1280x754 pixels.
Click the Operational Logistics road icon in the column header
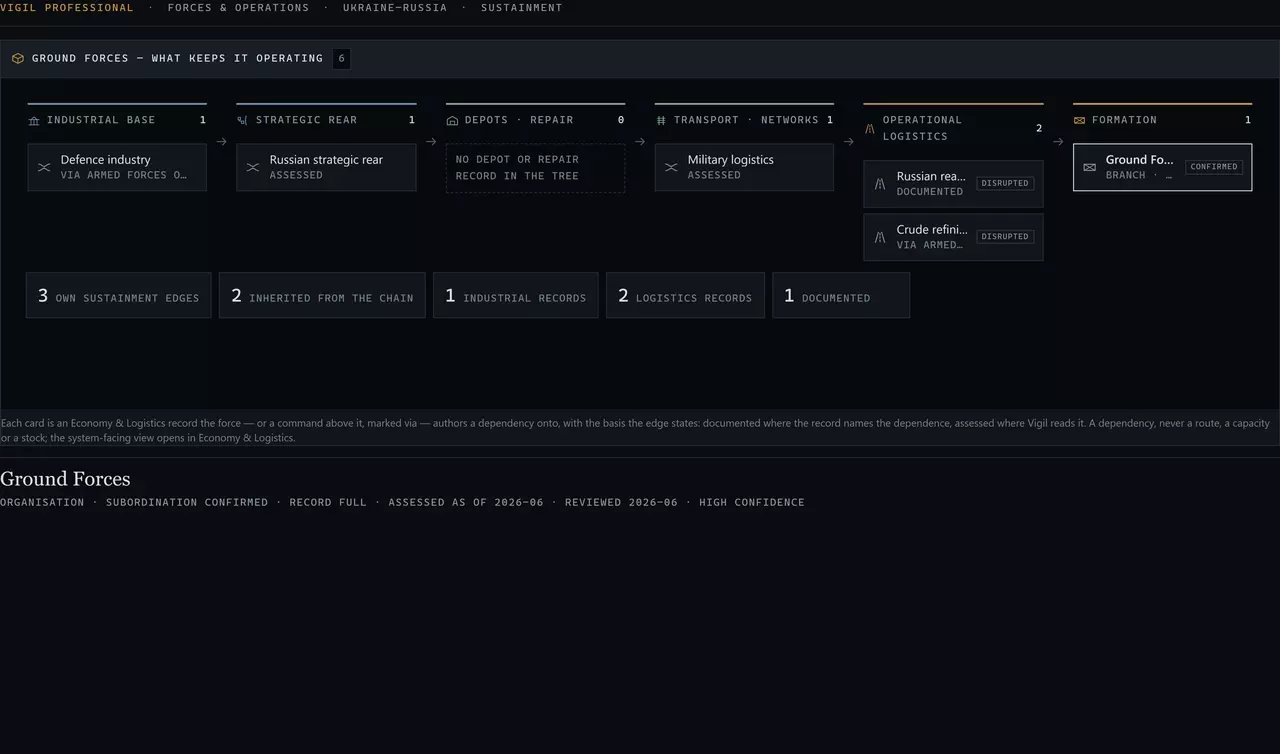click(x=870, y=129)
